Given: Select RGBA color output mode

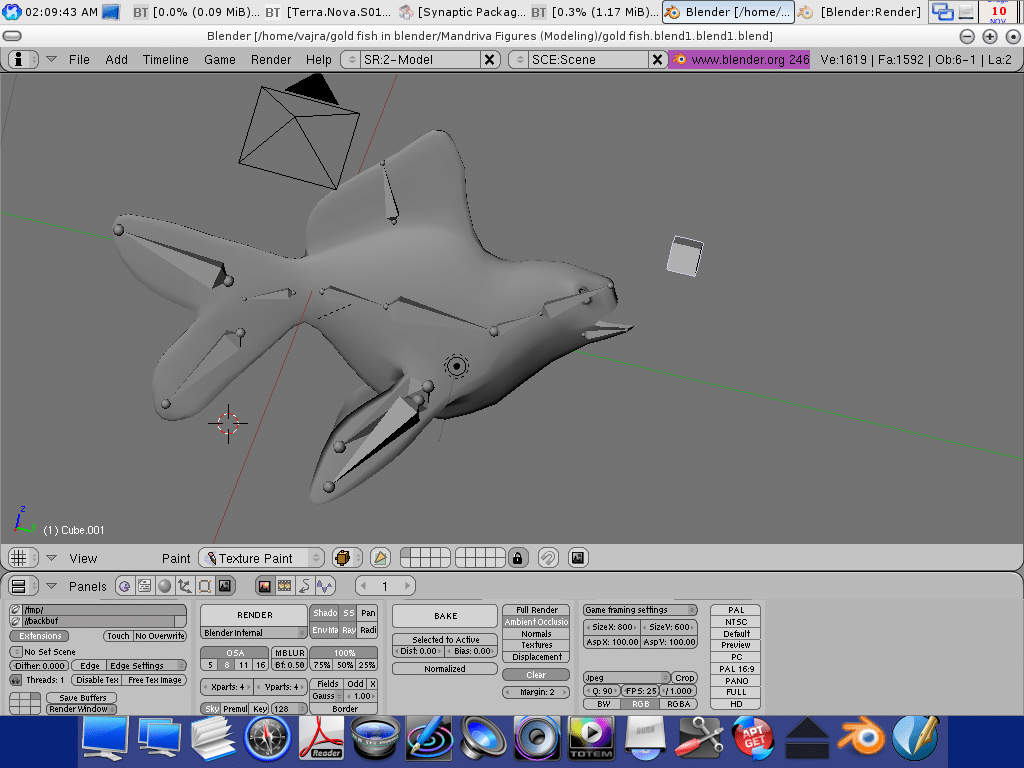Looking at the screenshot, I should (678, 704).
